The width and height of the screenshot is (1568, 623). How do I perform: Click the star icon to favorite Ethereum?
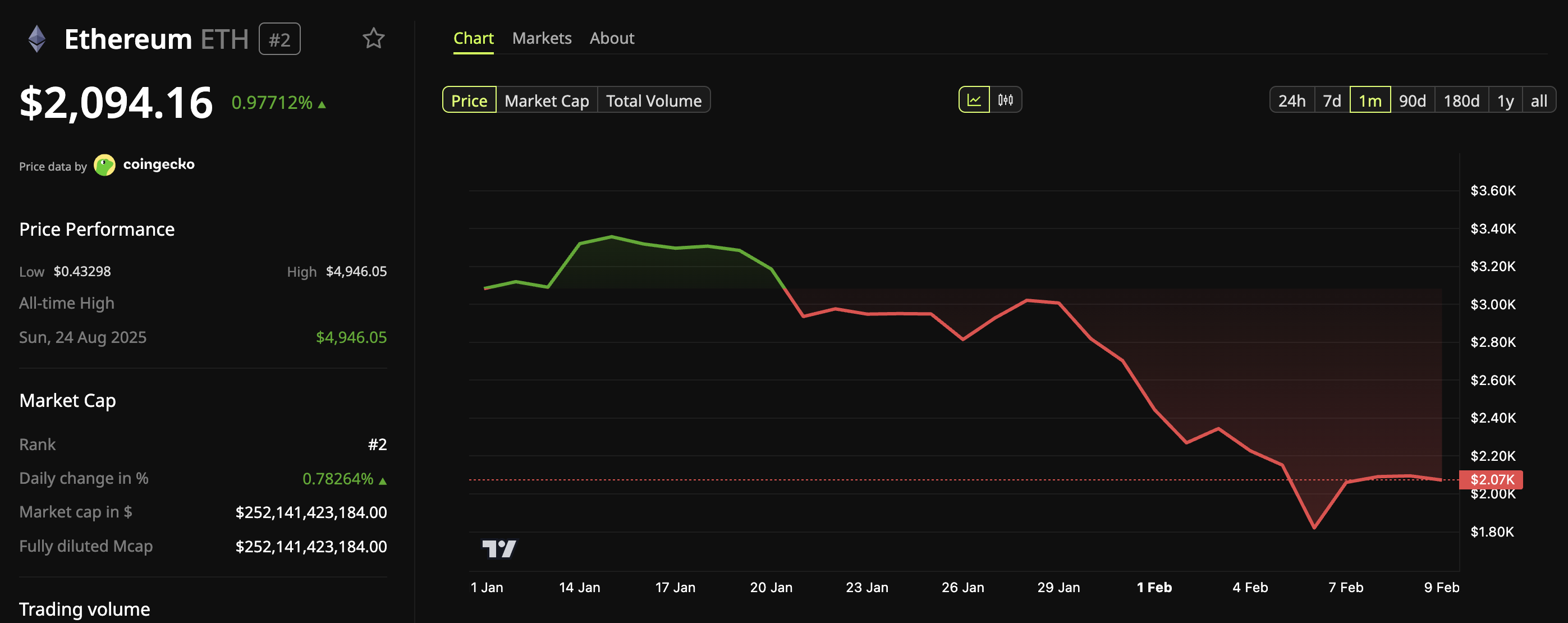(x=374, y=38)
